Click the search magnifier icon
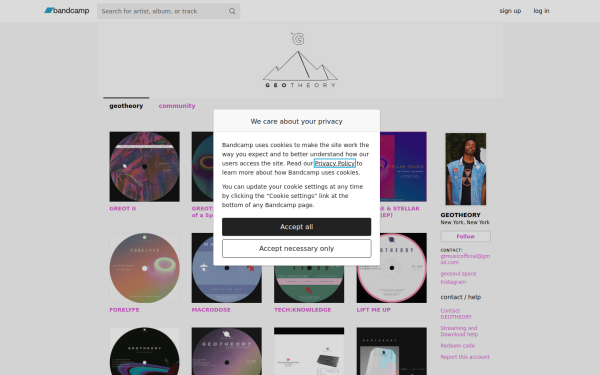 232,11
